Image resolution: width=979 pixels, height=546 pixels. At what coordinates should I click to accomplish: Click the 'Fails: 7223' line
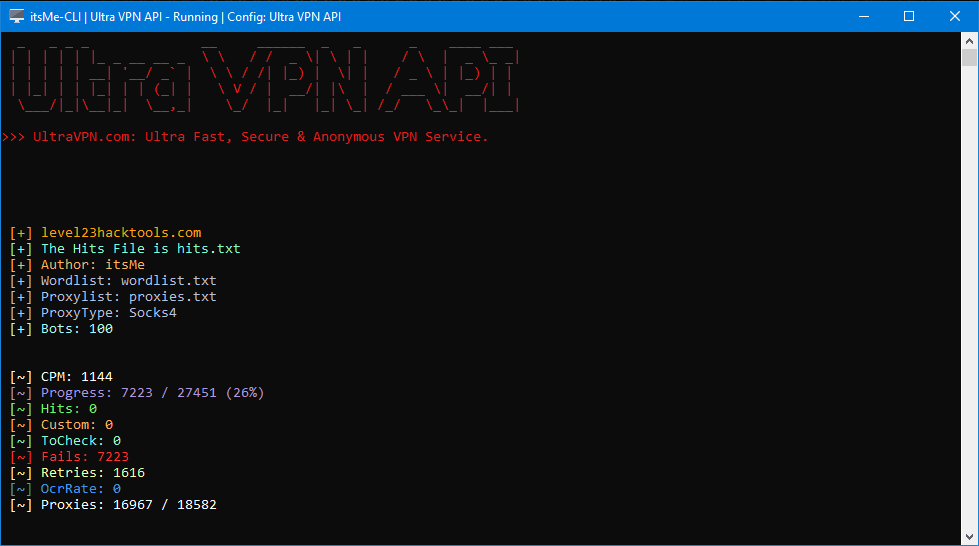(x=69, y=457)
